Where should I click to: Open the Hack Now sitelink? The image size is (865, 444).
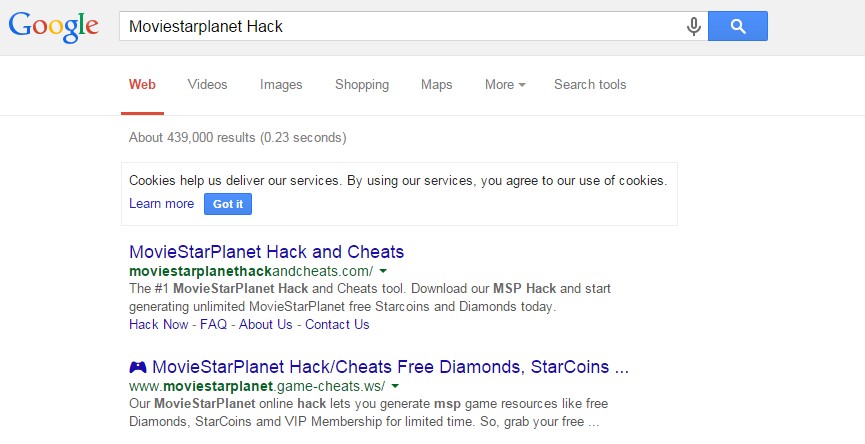click(x=159, y=324)
